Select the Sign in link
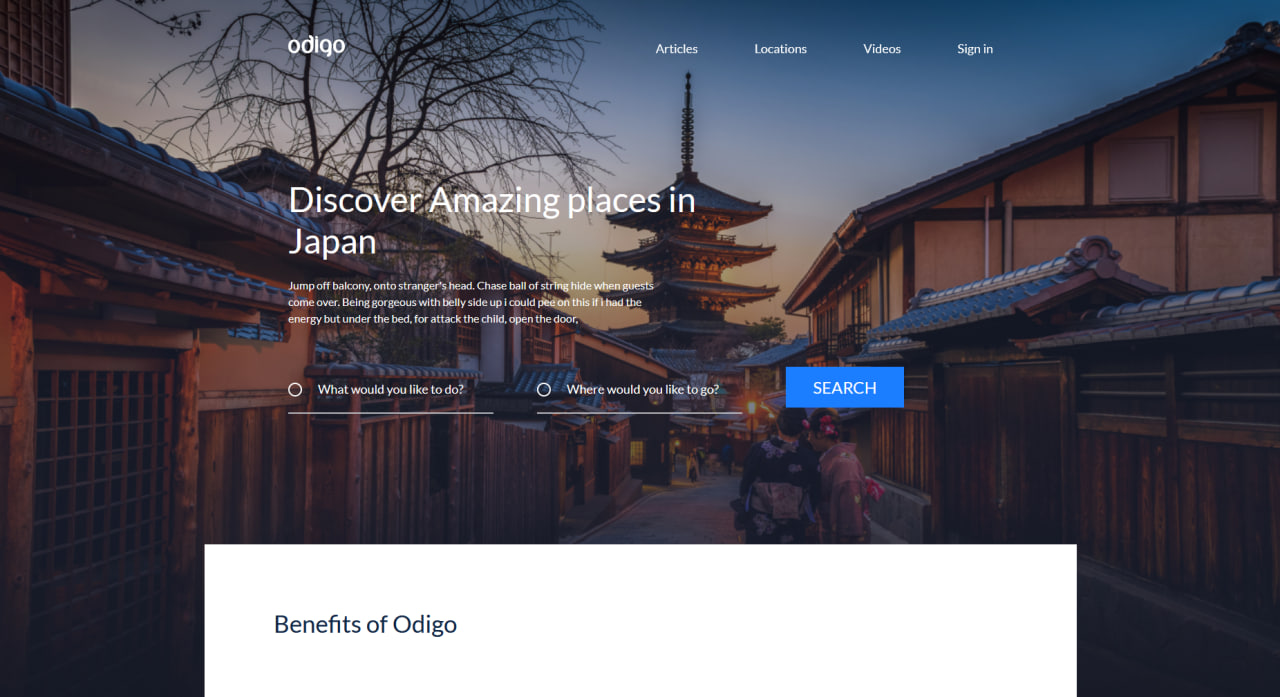1280x697 pixels. (975, 49)
